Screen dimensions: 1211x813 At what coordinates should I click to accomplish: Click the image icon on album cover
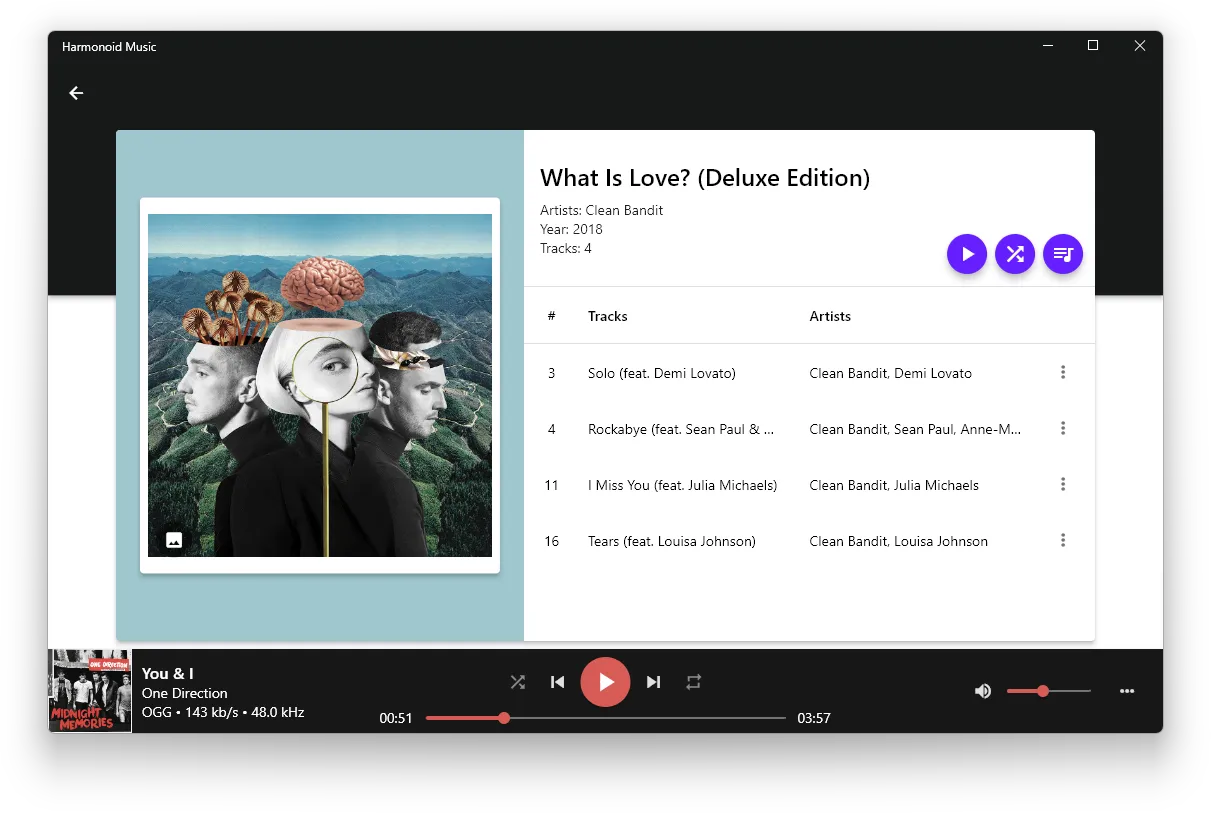[174, 540]
